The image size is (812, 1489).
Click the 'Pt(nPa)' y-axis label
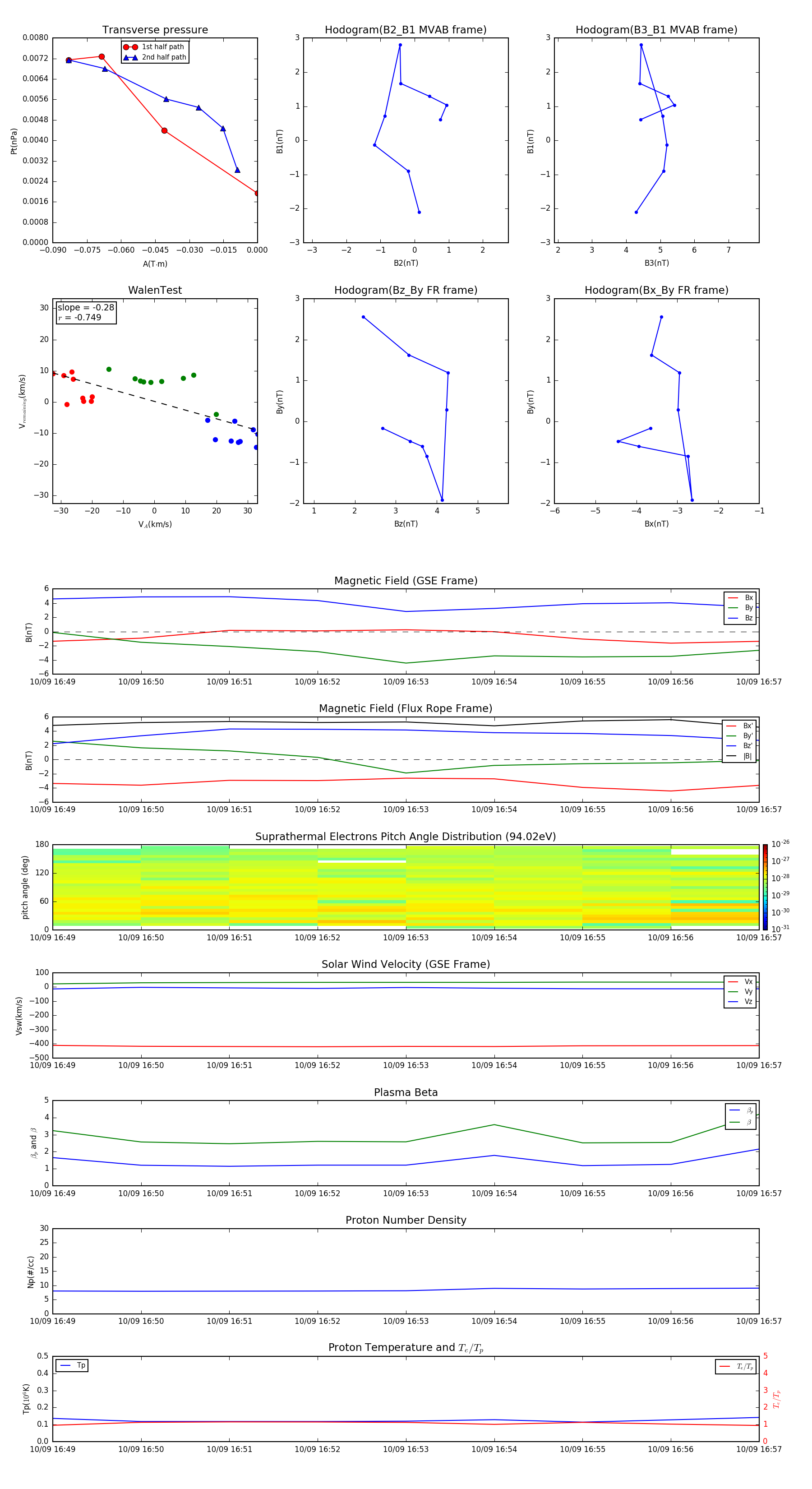coord(14,141)
